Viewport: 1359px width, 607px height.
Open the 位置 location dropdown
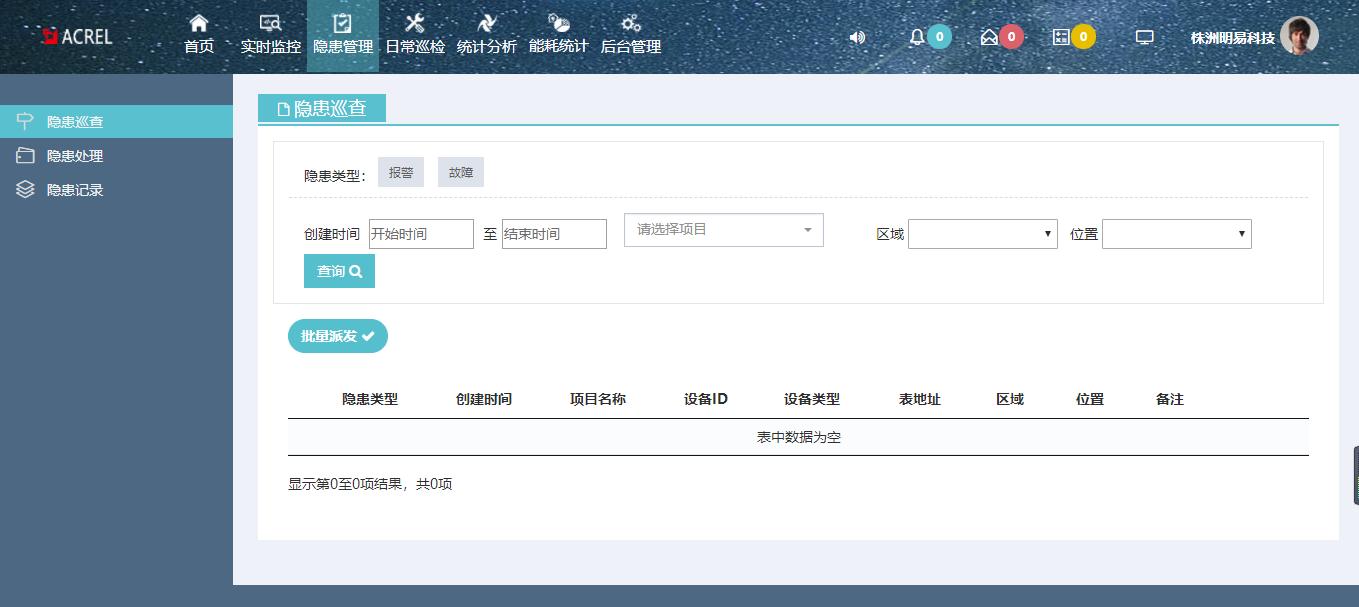1176,233
